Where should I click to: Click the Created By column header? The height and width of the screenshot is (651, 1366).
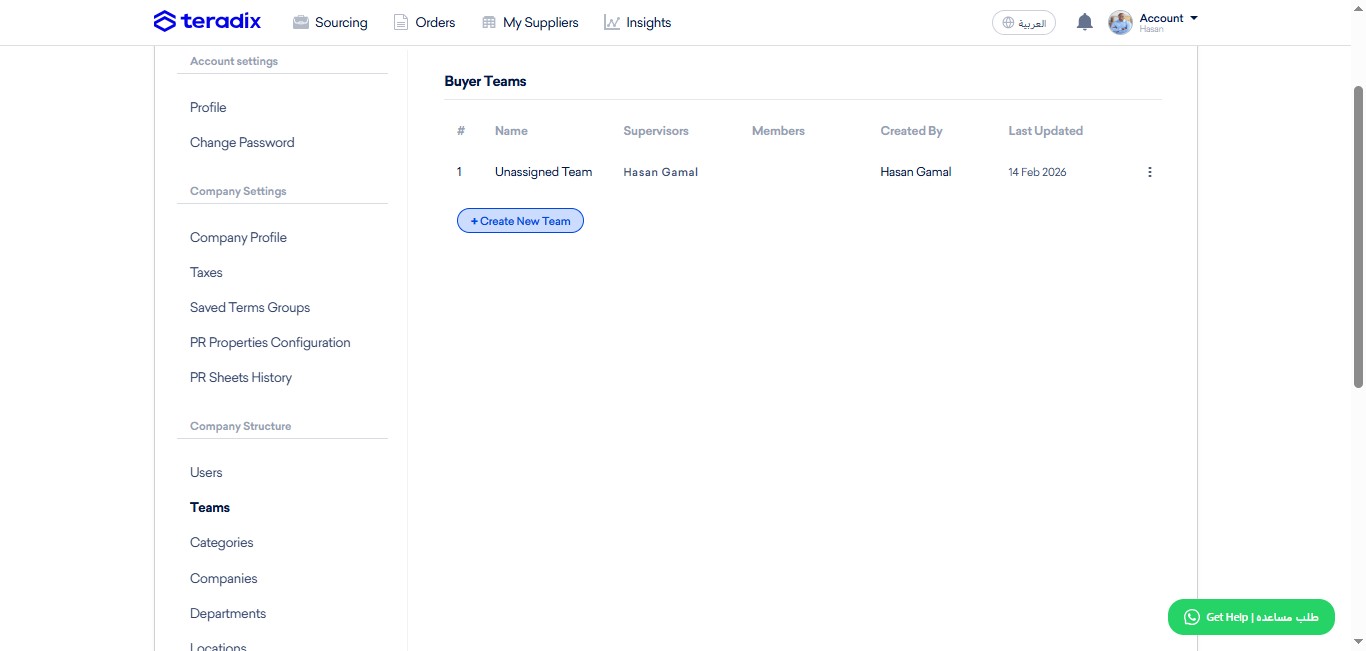911,131
